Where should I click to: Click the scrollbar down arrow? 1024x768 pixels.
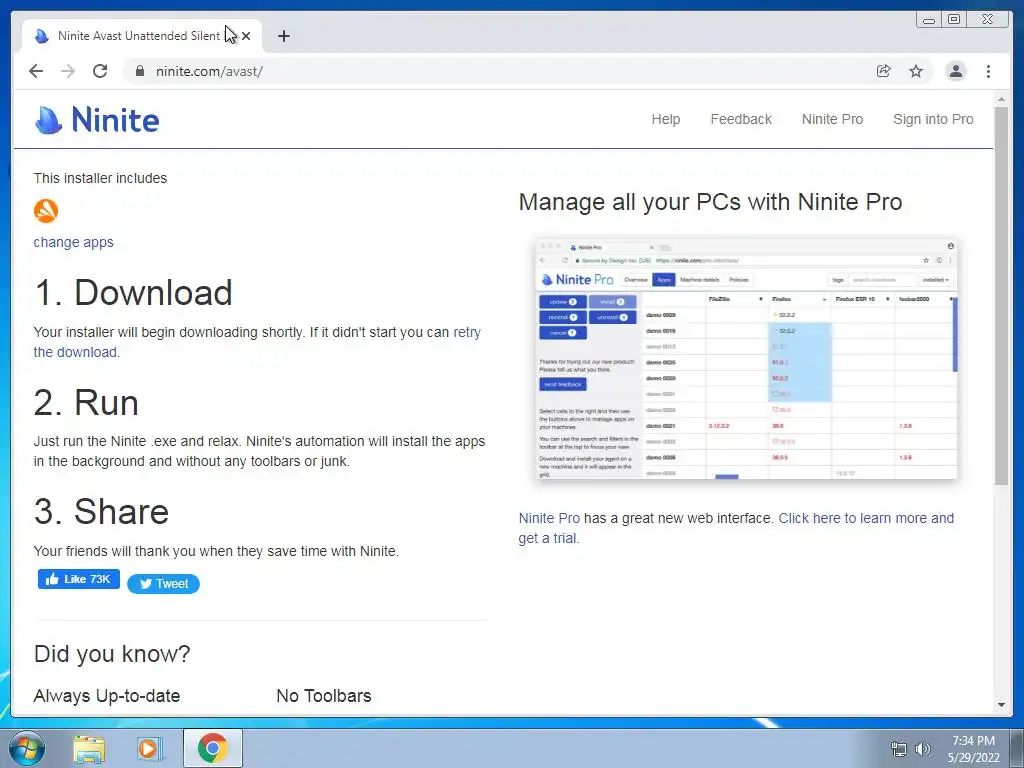[1001, 705]
